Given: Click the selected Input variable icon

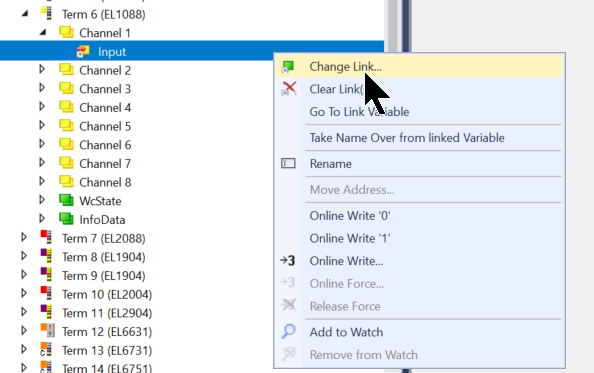Looking at the screenshot, I should [x=83, y=52].
